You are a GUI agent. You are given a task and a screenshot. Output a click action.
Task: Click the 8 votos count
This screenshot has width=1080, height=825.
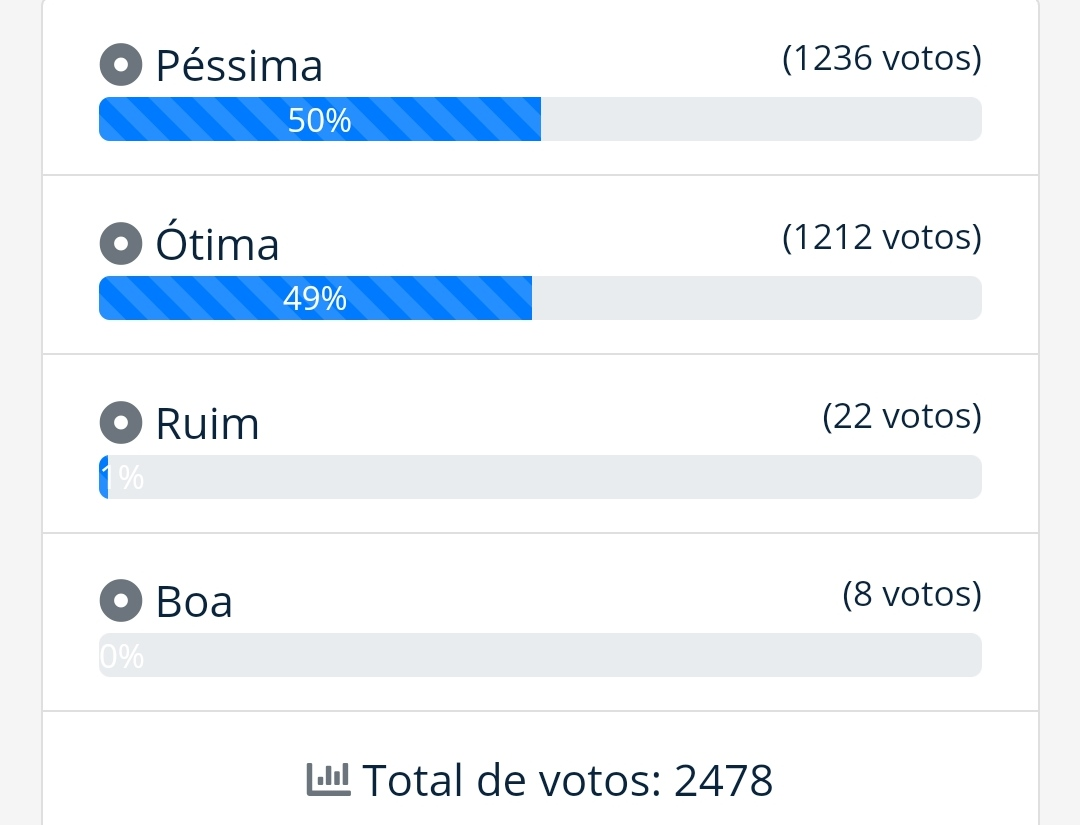coord(911,595)
